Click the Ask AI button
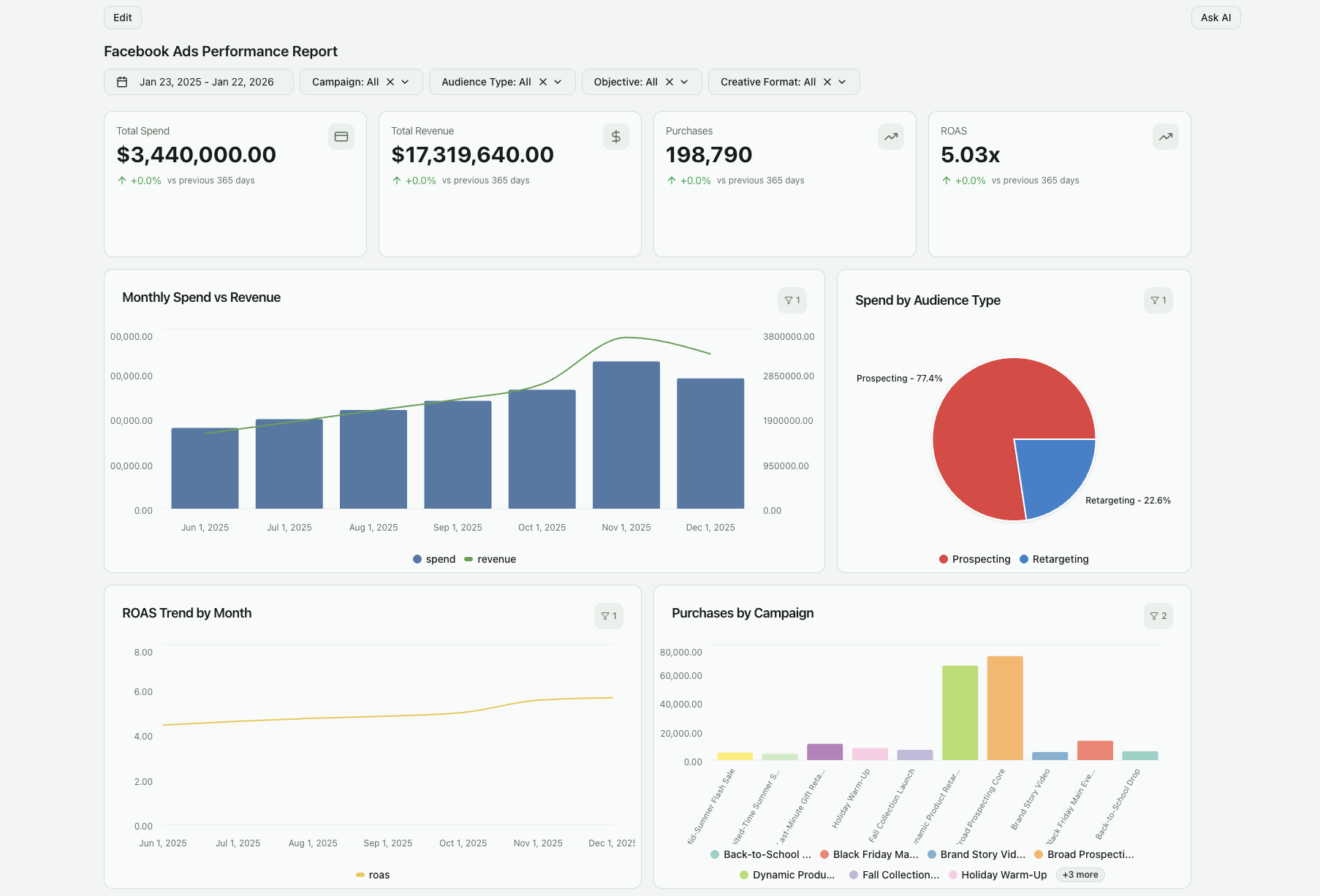1320x896 pixels. (1215, 17)
